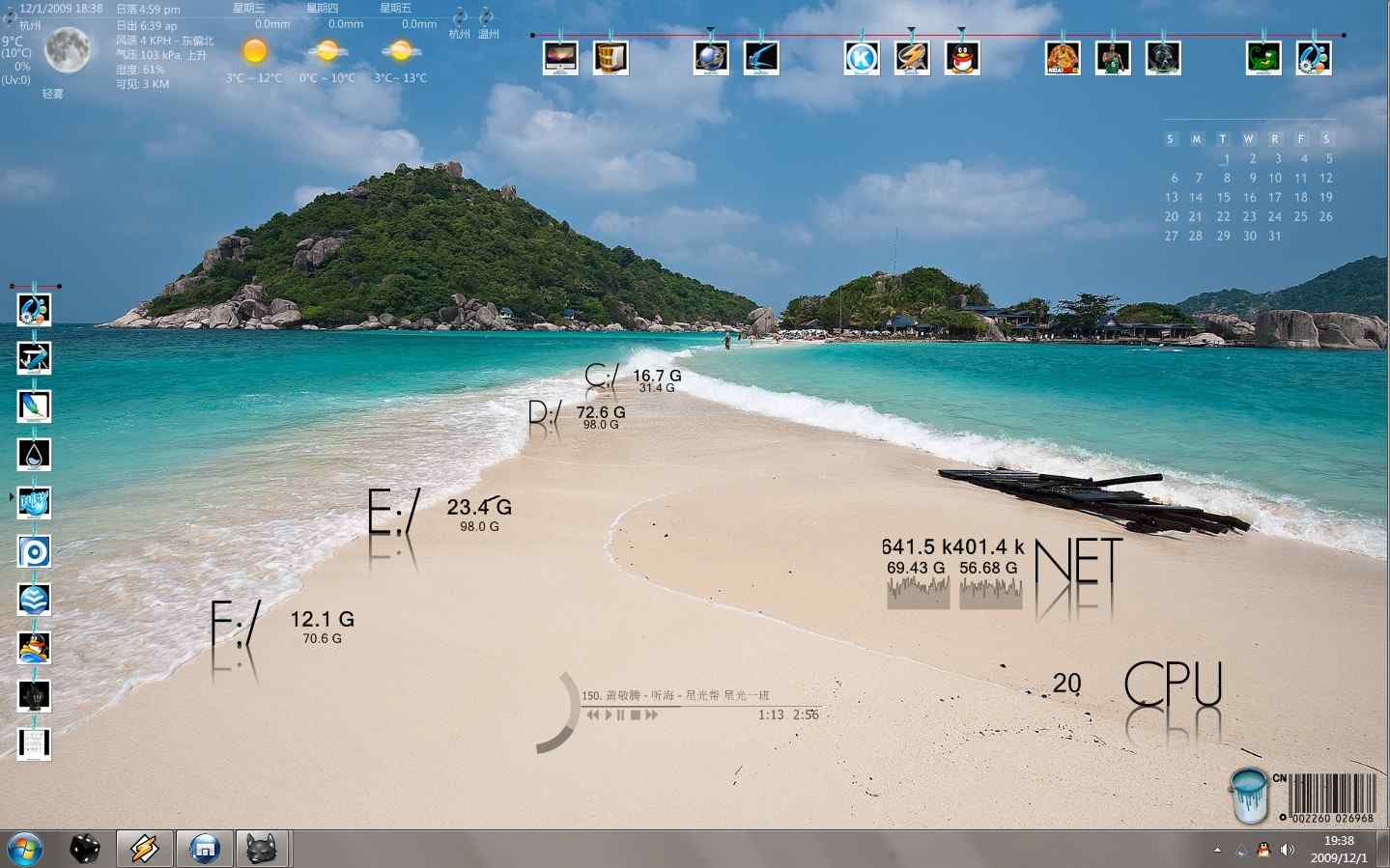Skip to previous track in music widget

pyautogui.click(x=593, y=715)
